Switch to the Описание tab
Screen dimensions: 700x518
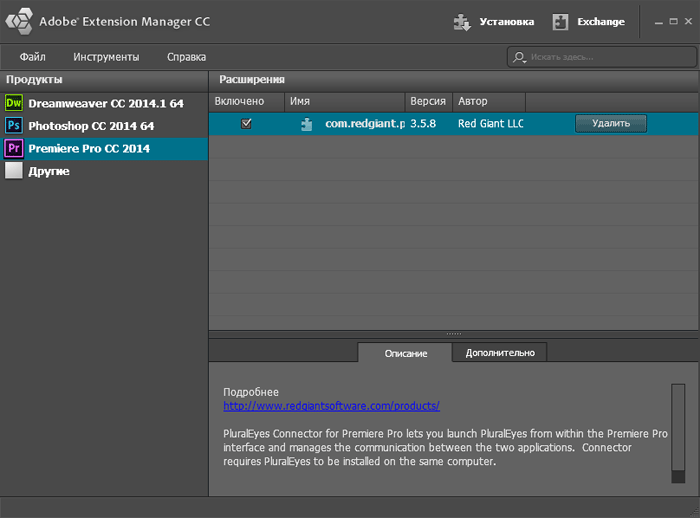[x=405, y=353]
